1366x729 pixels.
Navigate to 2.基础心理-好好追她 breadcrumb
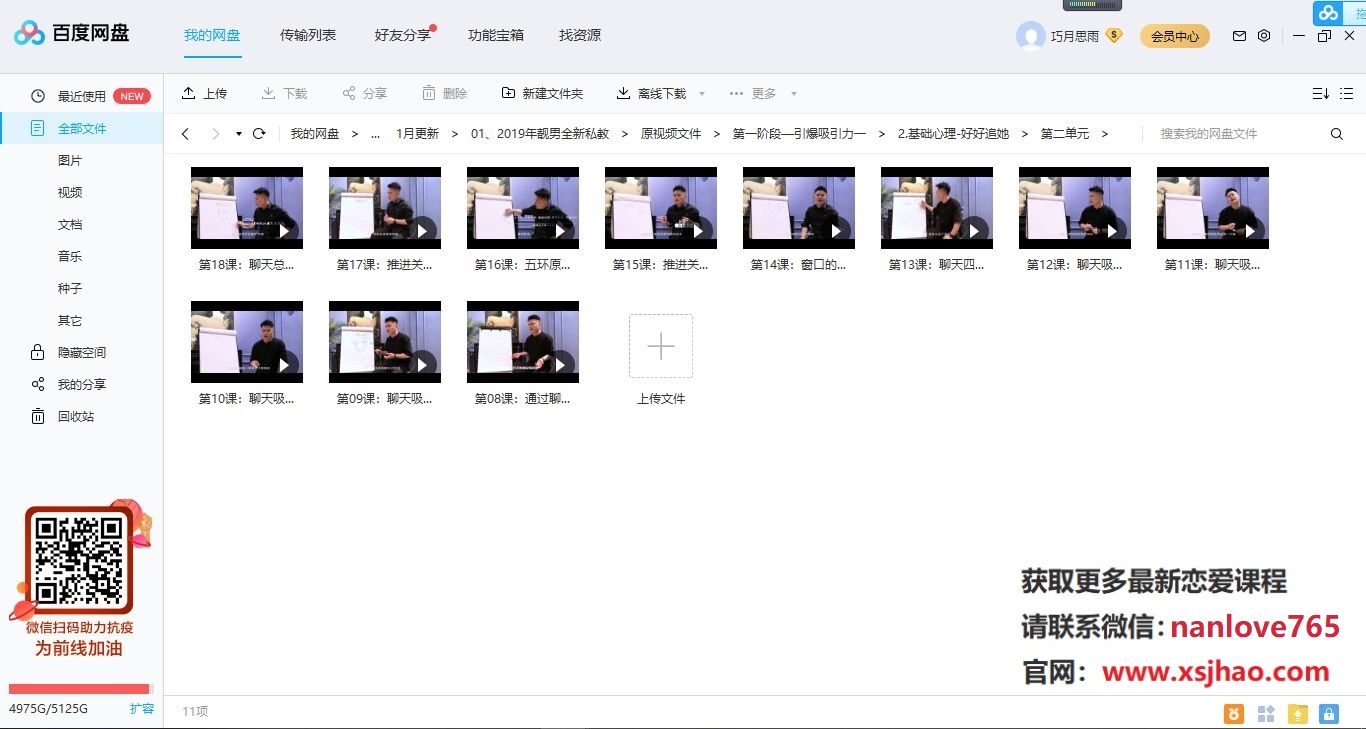point(953,134)
